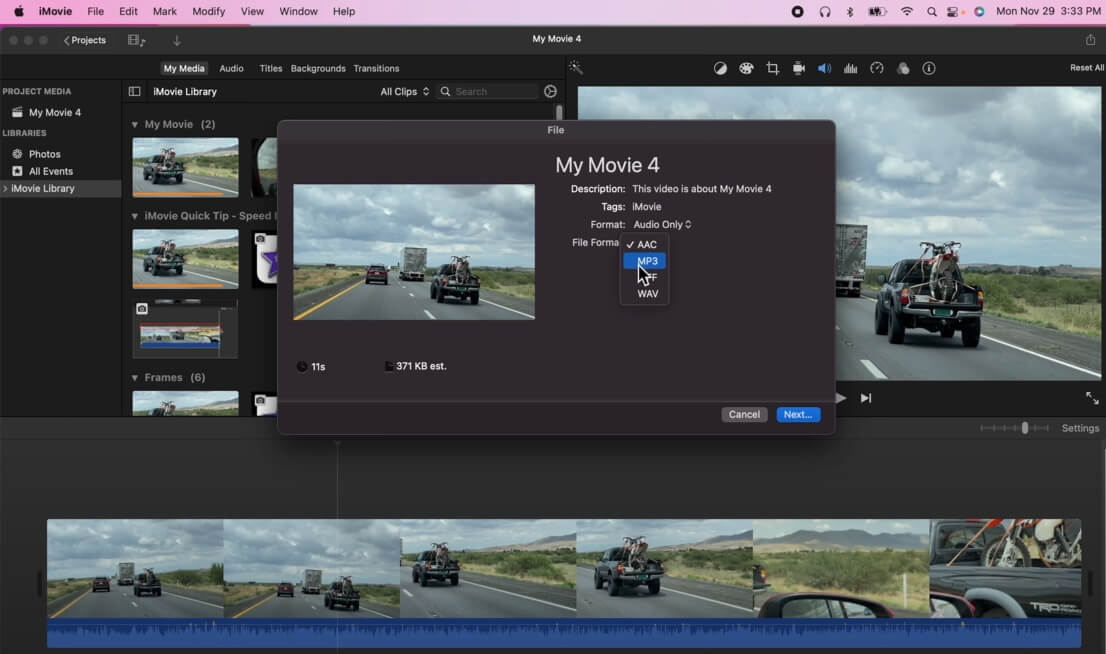Click the screen recording stop icon
This screenshot has width=1106, height=654.
(x=798, y=11)
